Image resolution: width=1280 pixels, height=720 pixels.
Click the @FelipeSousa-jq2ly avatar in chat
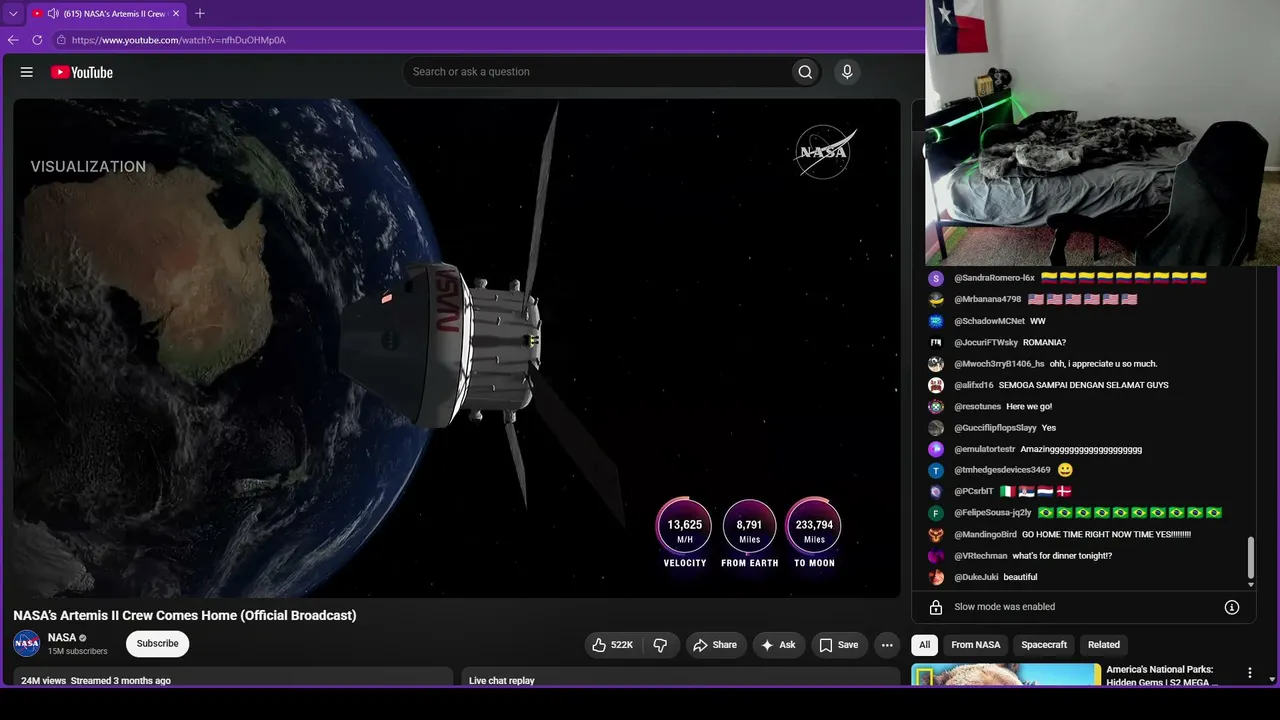(x=936, y=513)
